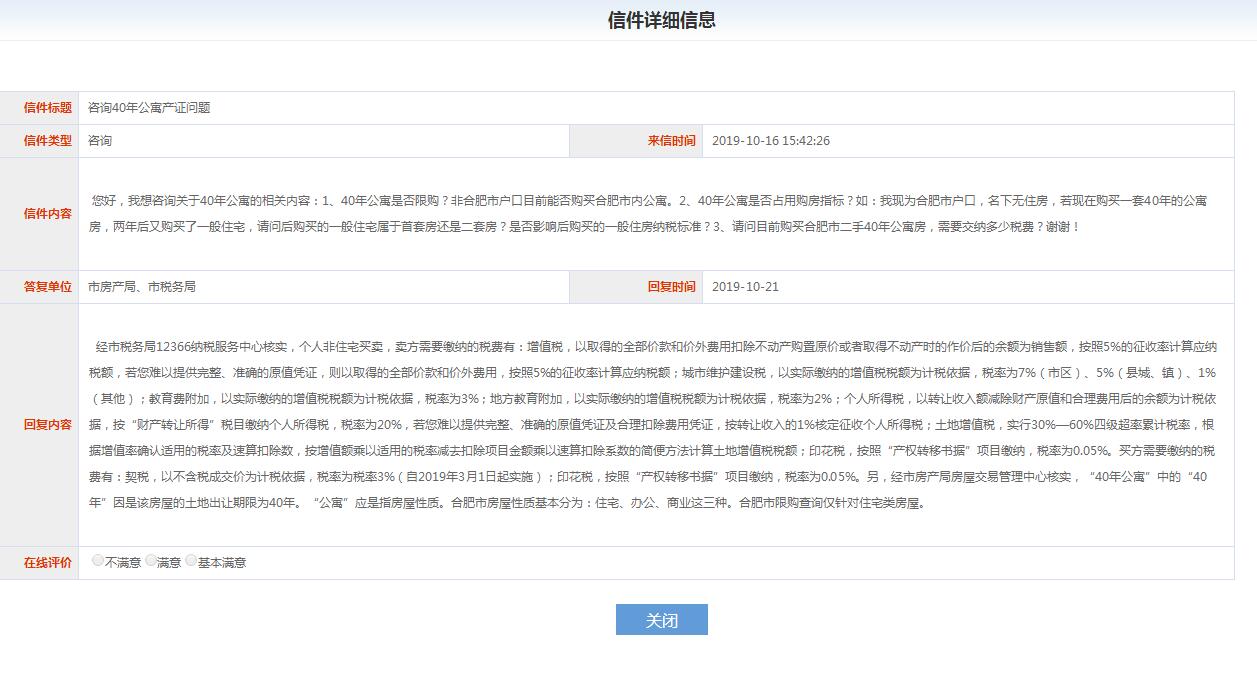Click the 答复单位 label
Viewport: 1257px width, 684px height.
click(48, 287)
